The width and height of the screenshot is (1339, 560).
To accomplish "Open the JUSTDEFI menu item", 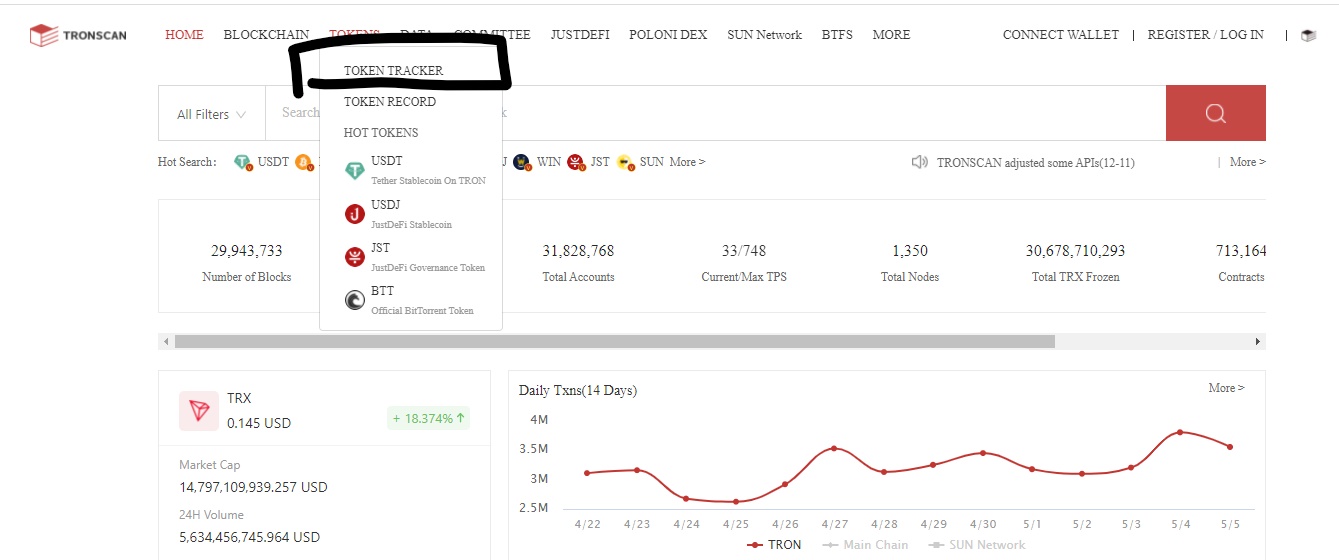I will (x=579, y=35).
